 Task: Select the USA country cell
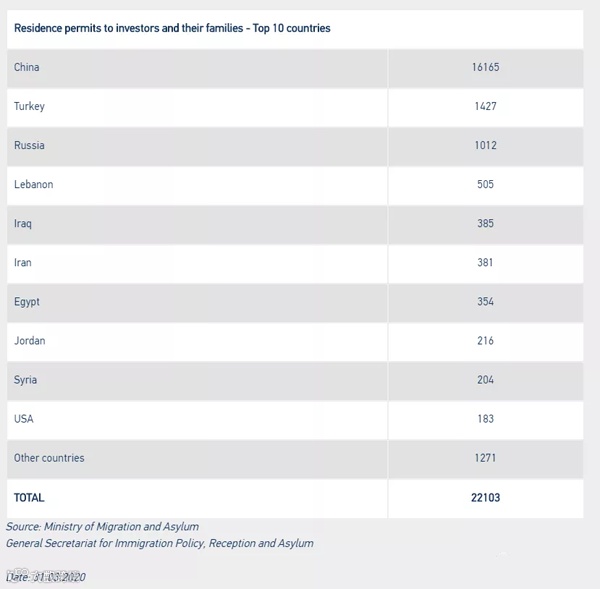(x=24, y=418)
